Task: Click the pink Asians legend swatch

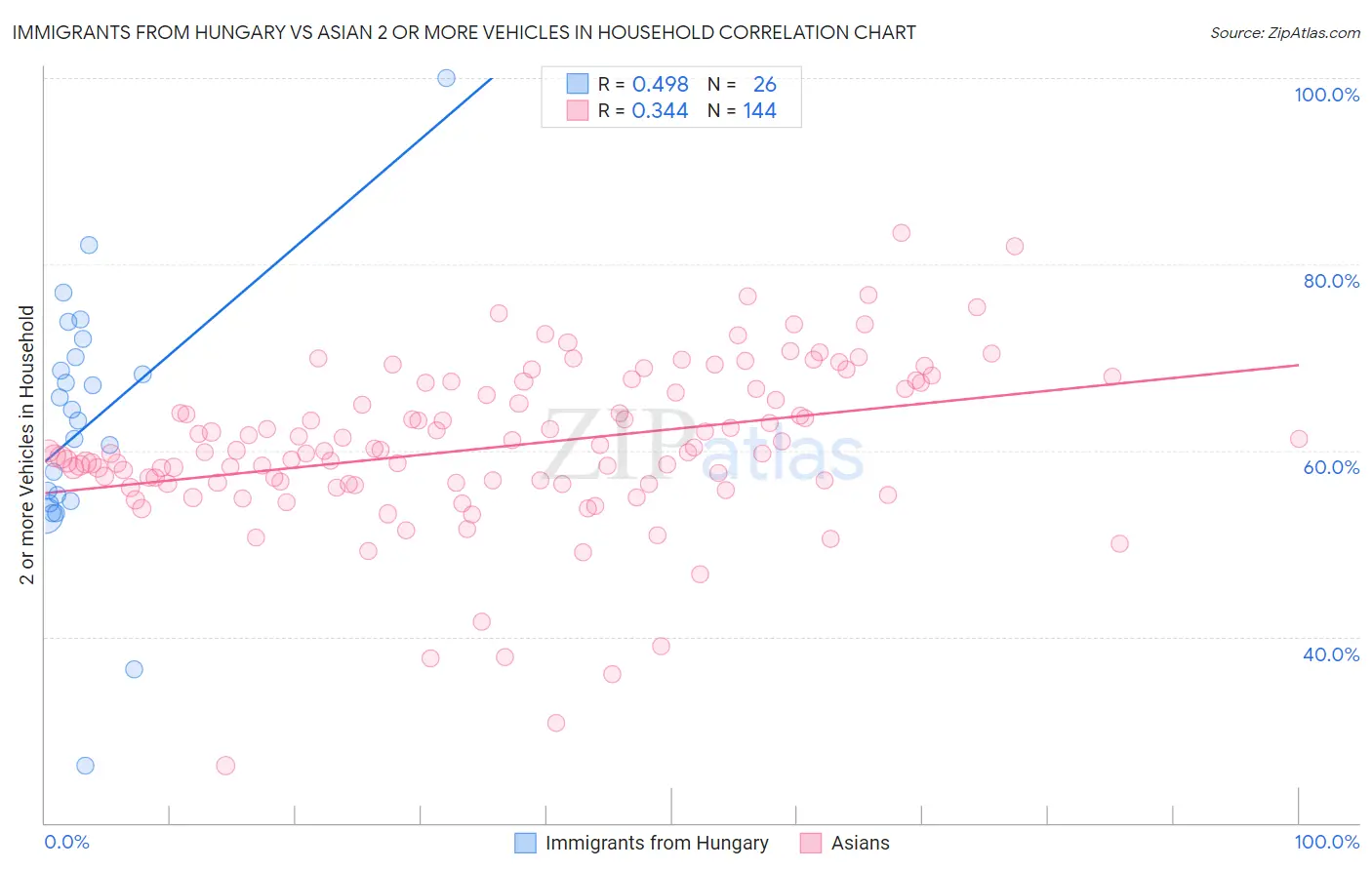Action: pos(811,843)
